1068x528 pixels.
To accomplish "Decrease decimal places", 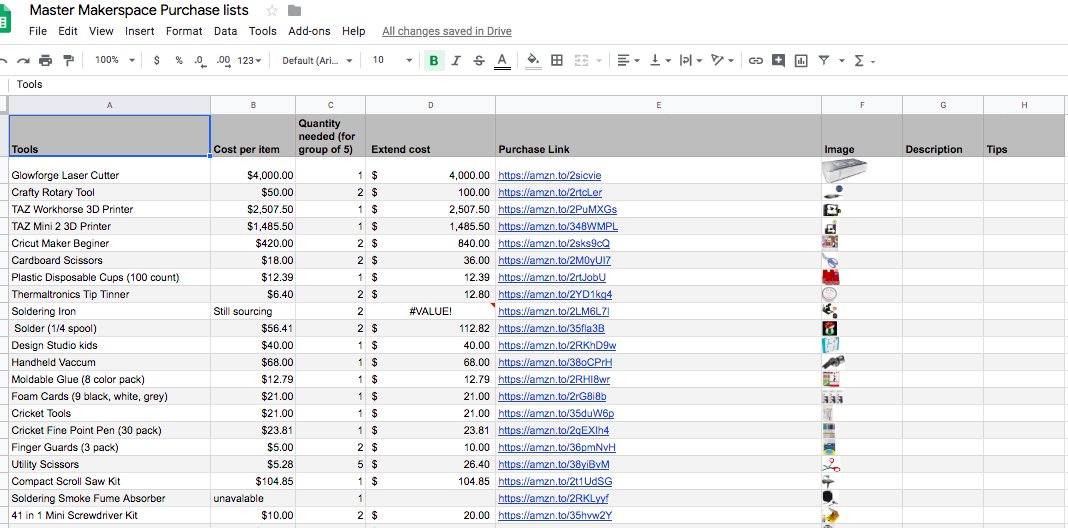I will (x=200, y=61).
